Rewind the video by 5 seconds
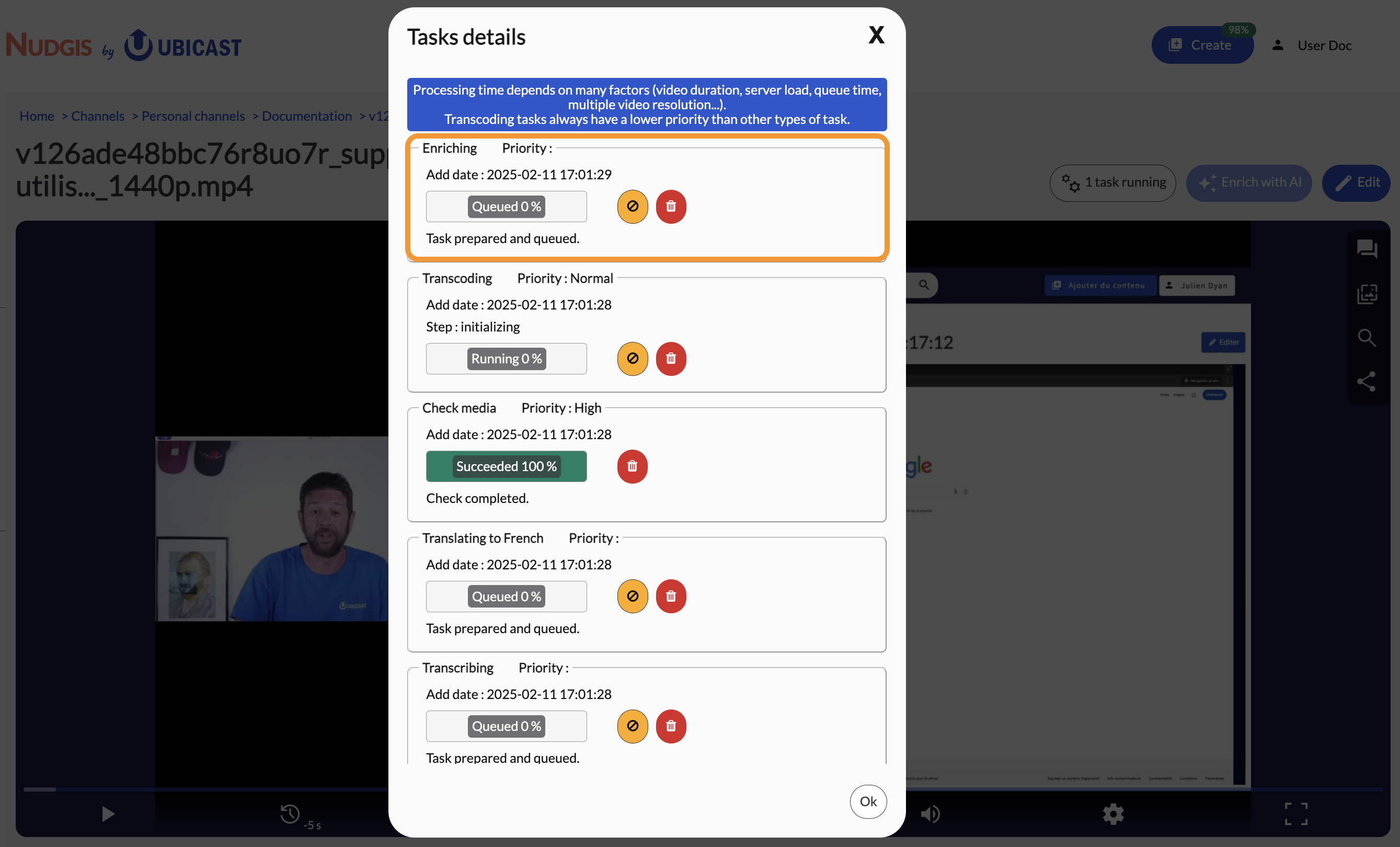The width and height of the screenshot is (1400, 847). click(300, 816)
